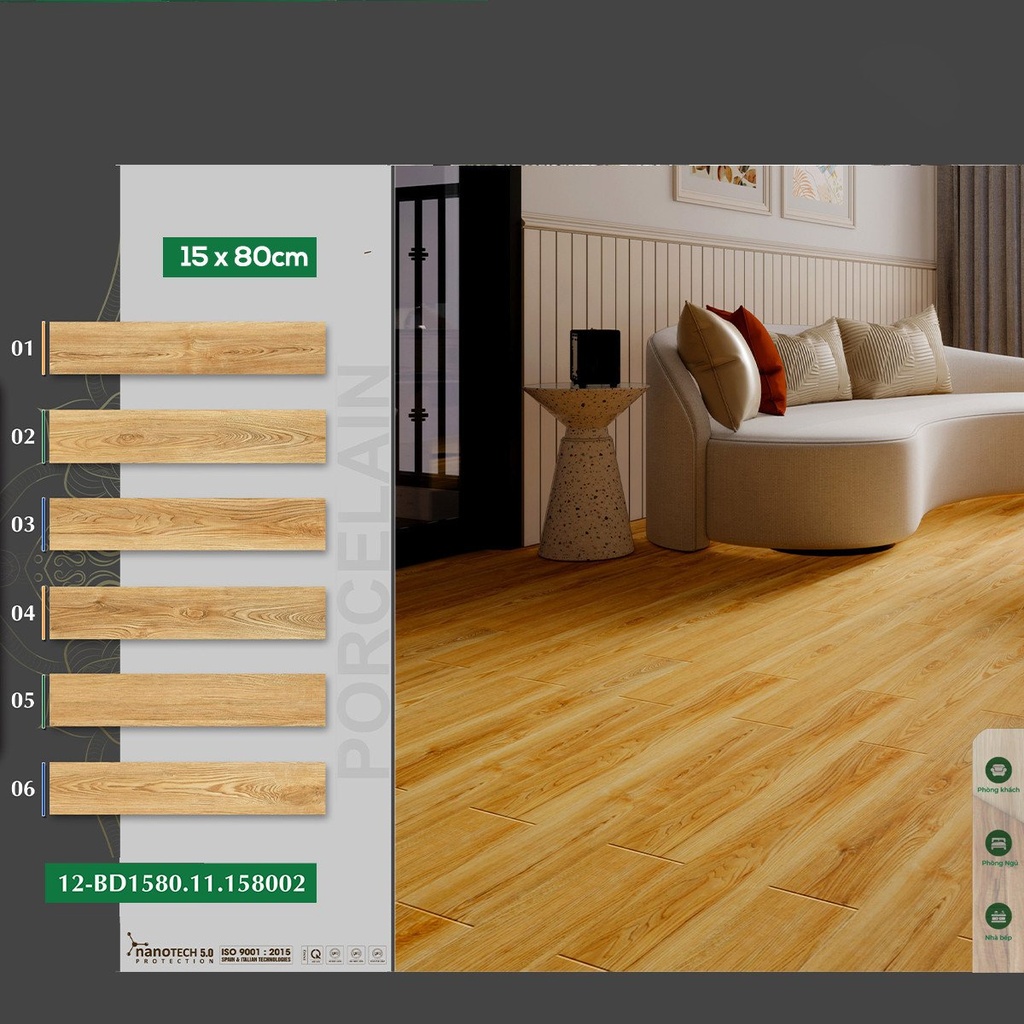Click the product code "12-BD1580.11.158002"
This screenshot has width=1024, height=1024.
[181, 883]
